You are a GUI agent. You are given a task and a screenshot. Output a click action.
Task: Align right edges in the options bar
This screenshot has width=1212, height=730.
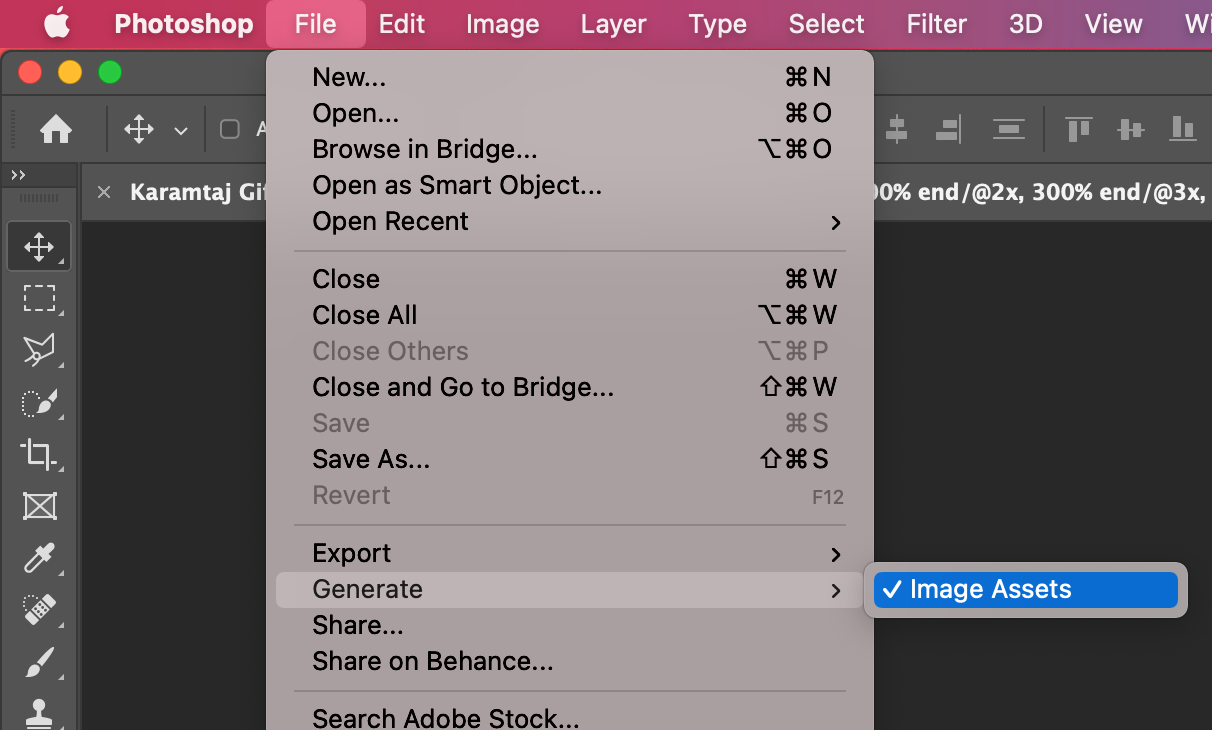pyautogui.click(x=948, y=129)
